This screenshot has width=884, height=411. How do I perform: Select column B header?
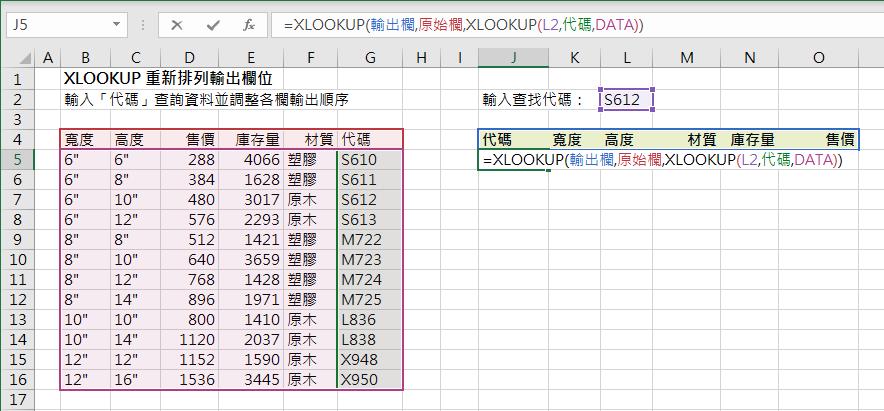(x=86, y=58)
